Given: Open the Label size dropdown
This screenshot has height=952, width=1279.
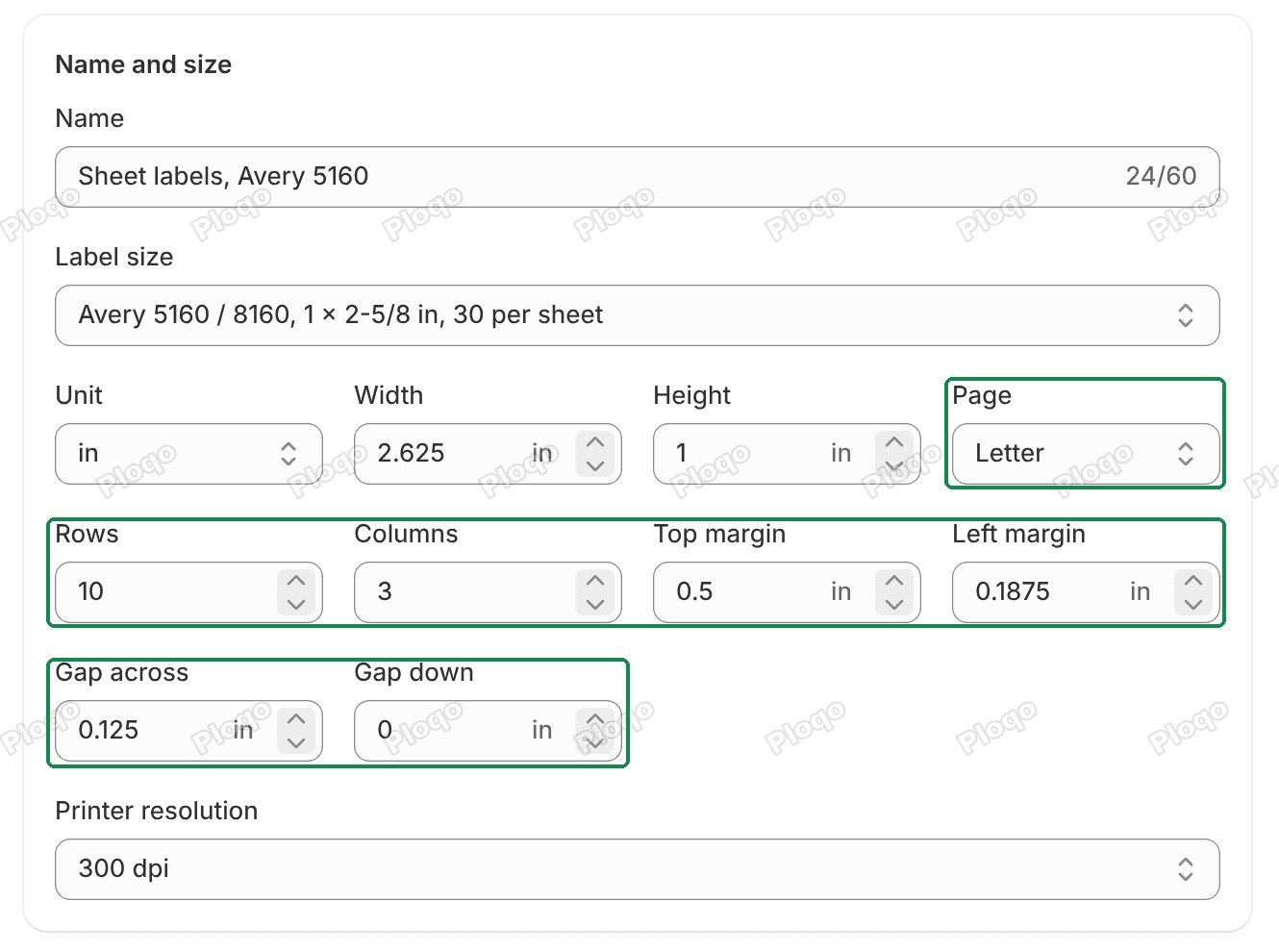Looking at the screenshot, I should [x=637, y=315].
